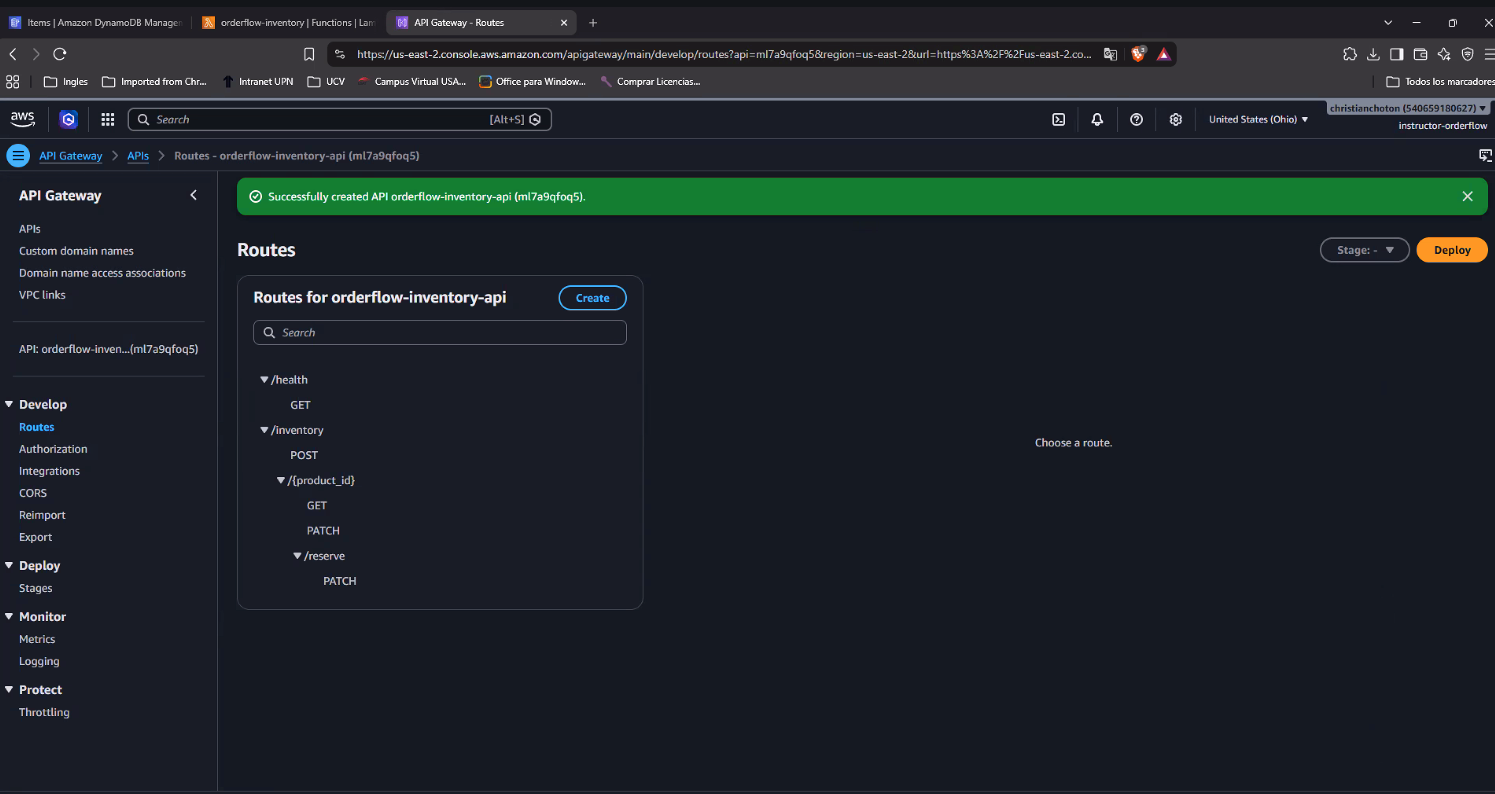This screenshot has height=794, width=1495.
Task: Open the Stage dropdown selector
Action: [1365, 250]
